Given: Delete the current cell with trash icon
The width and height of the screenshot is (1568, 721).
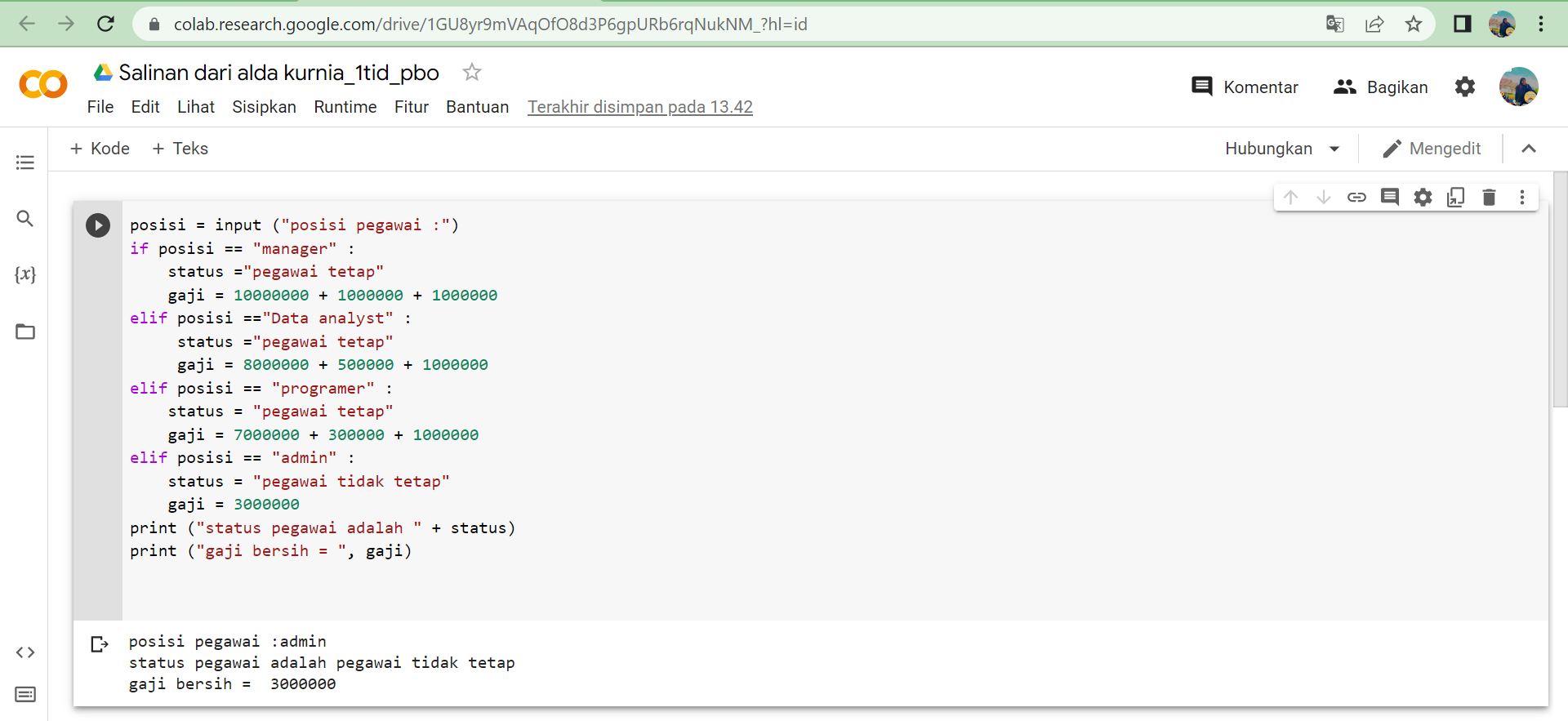Looking at the screenshot, I should [x=1489, y=198].
